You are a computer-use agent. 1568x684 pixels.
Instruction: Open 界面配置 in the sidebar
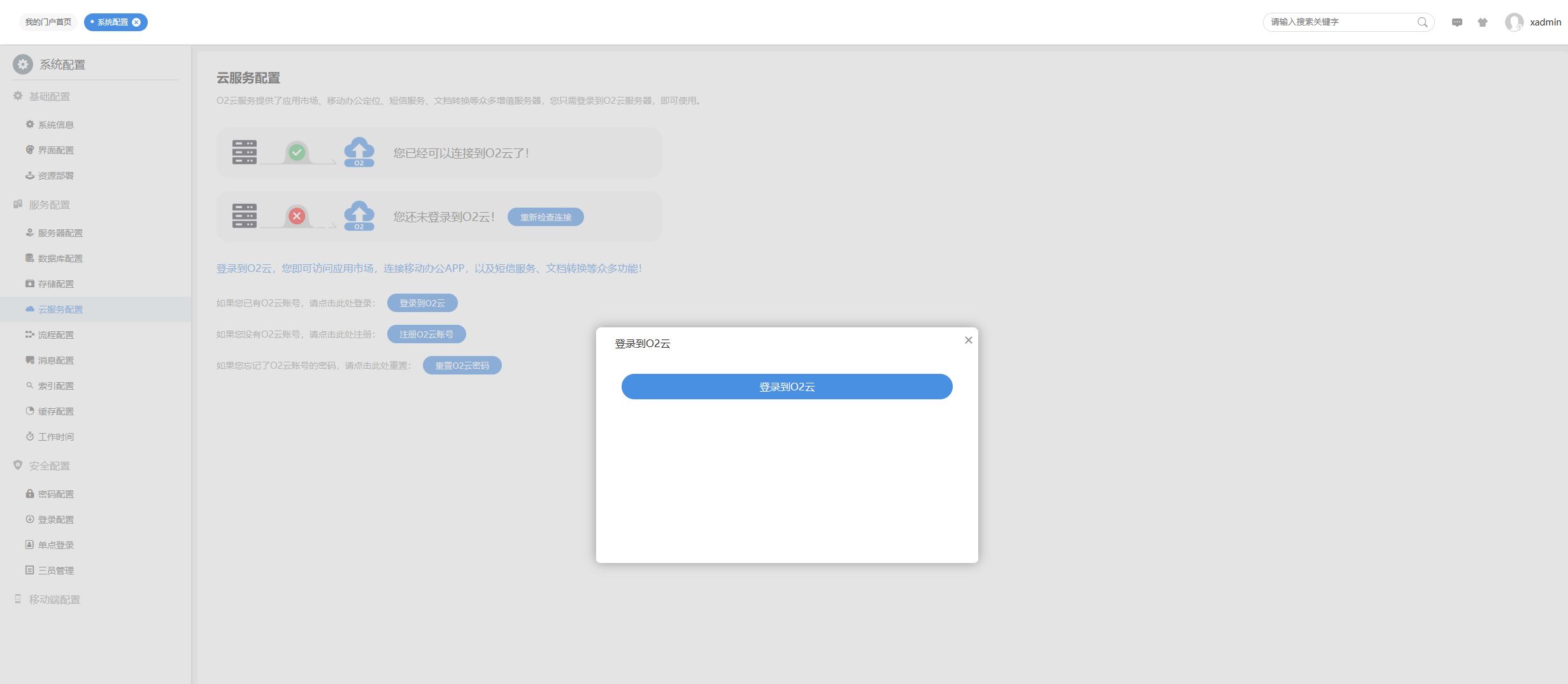[96, 150]
